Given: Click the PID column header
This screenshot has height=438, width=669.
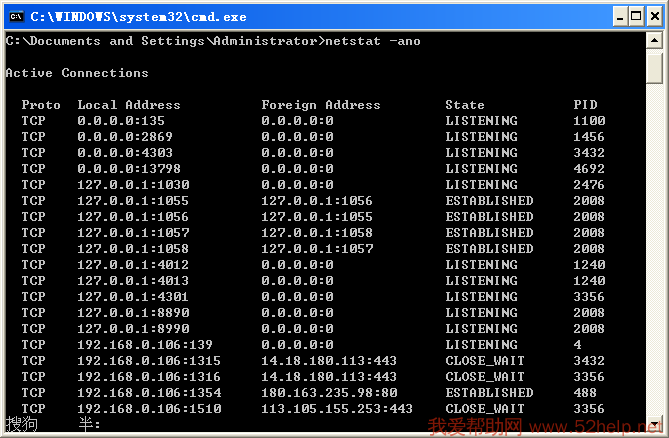Looking at the screenshot, I should click(585, 105).
